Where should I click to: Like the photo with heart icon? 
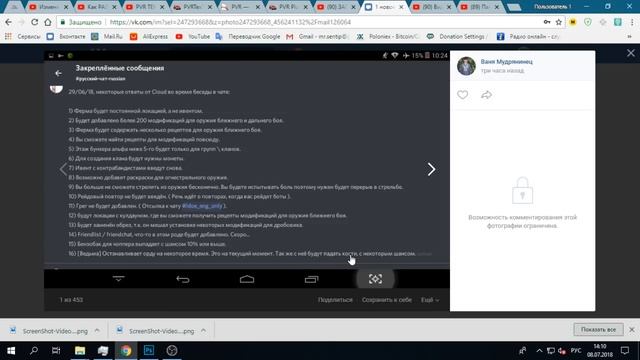coord(462,95)
